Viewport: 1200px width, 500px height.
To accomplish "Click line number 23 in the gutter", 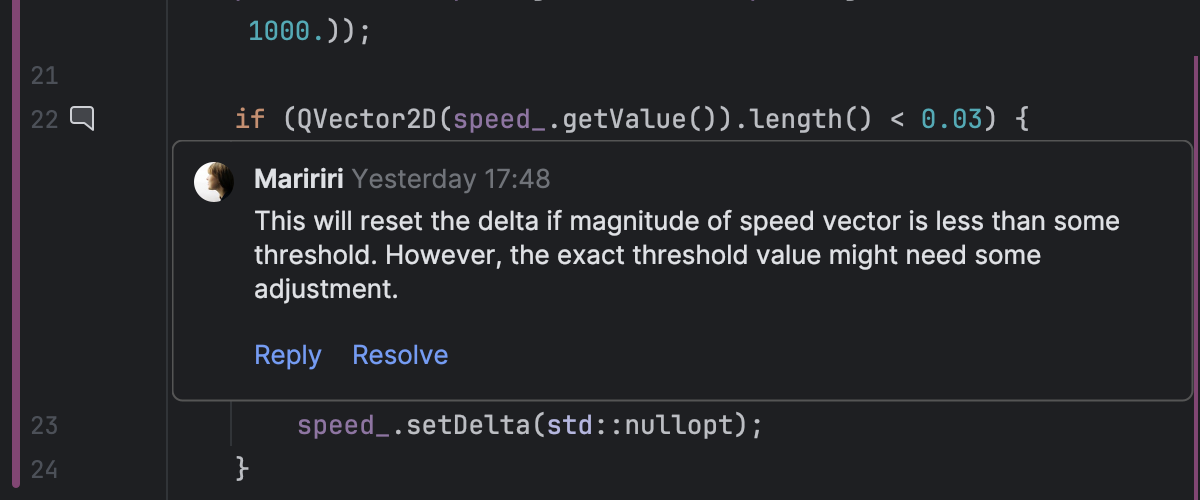I will click(45, 425).
